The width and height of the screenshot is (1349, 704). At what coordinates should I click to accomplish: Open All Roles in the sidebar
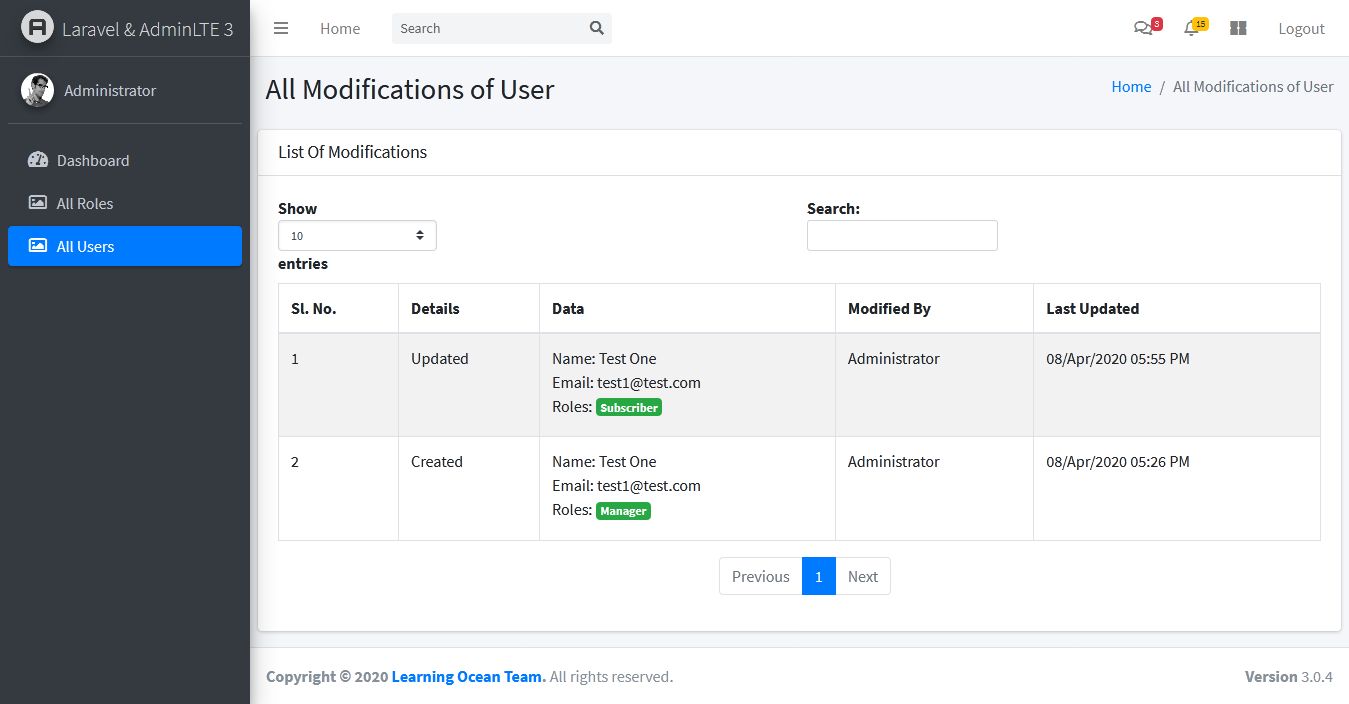click(x=125, y=203)
